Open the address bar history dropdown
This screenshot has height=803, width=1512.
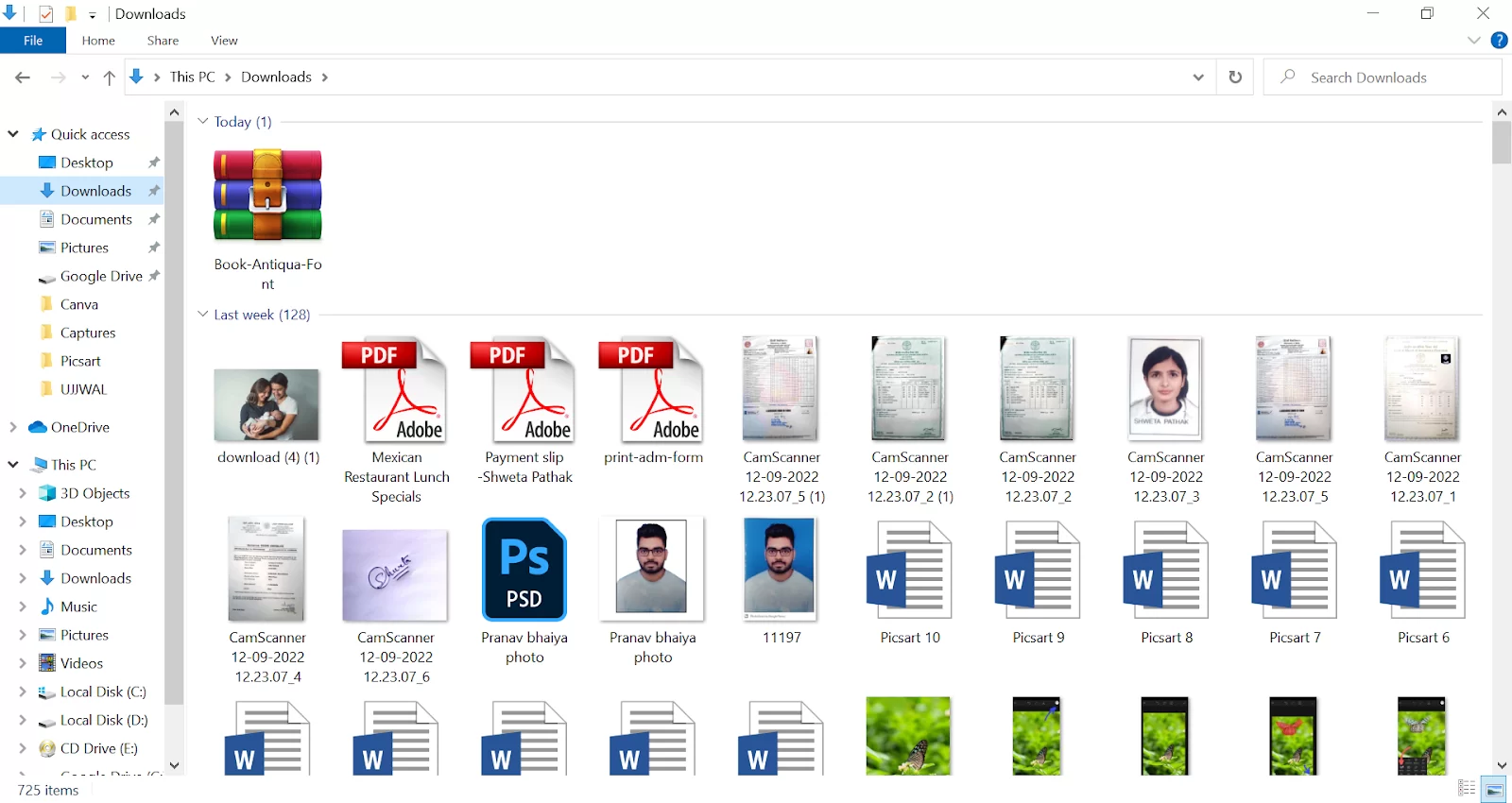(x=1198, y=77)
